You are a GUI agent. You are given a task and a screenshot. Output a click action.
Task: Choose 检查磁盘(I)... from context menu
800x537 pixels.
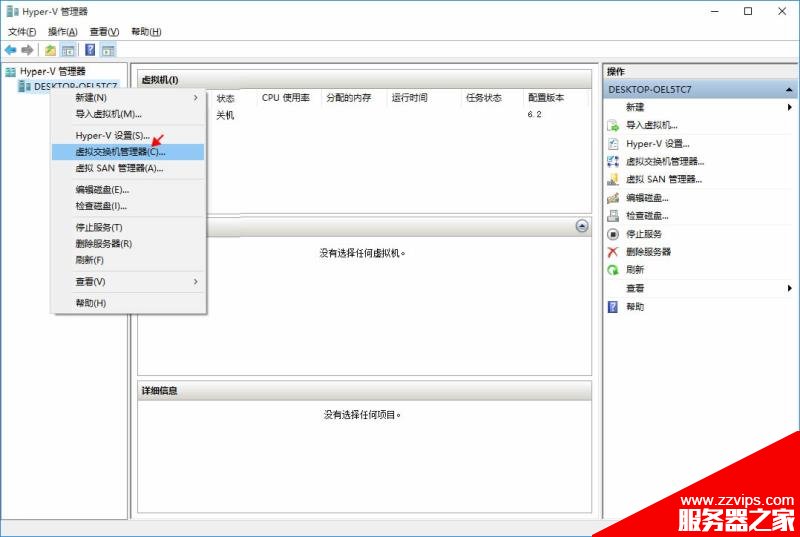coord(128,206)
